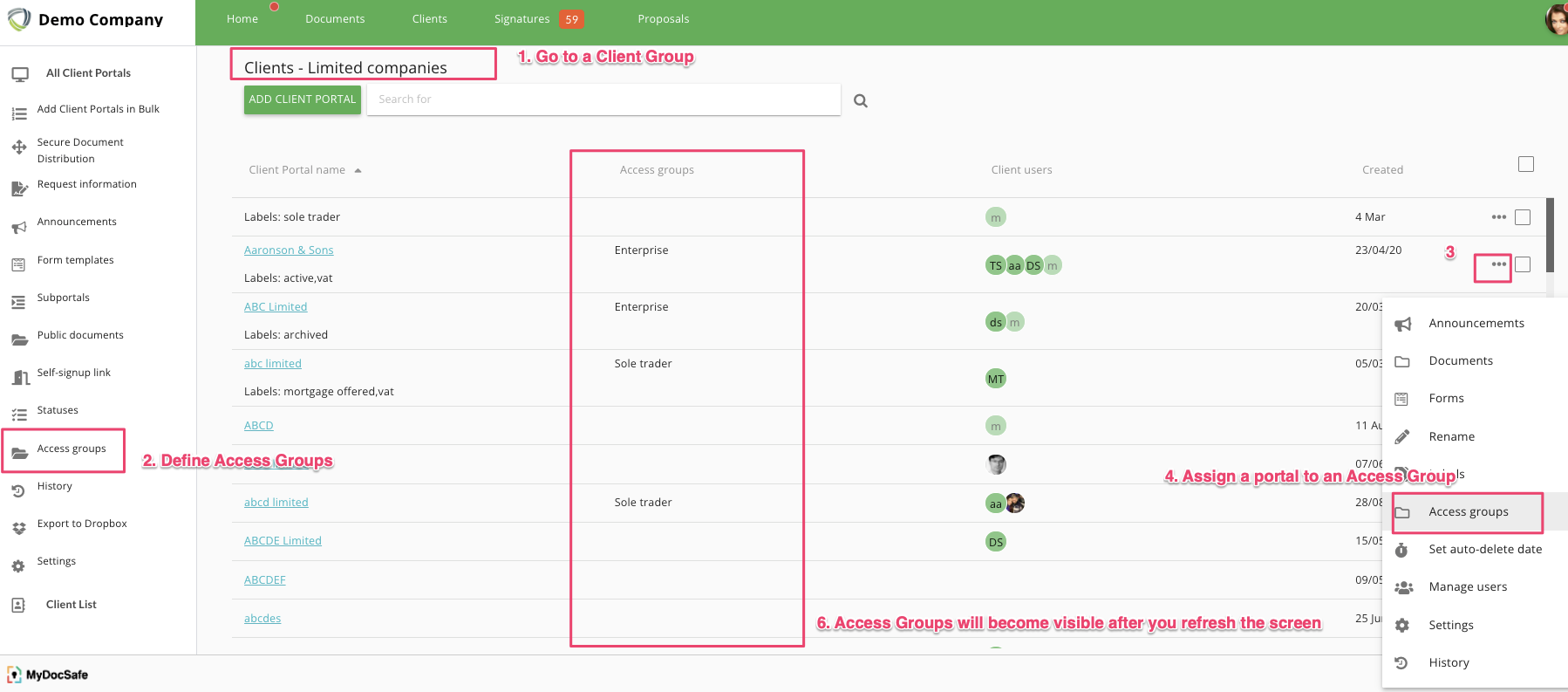1568x692 pixels.
Task: Click the Secure Document Distribution icon
Action: (x=19, y=147)
